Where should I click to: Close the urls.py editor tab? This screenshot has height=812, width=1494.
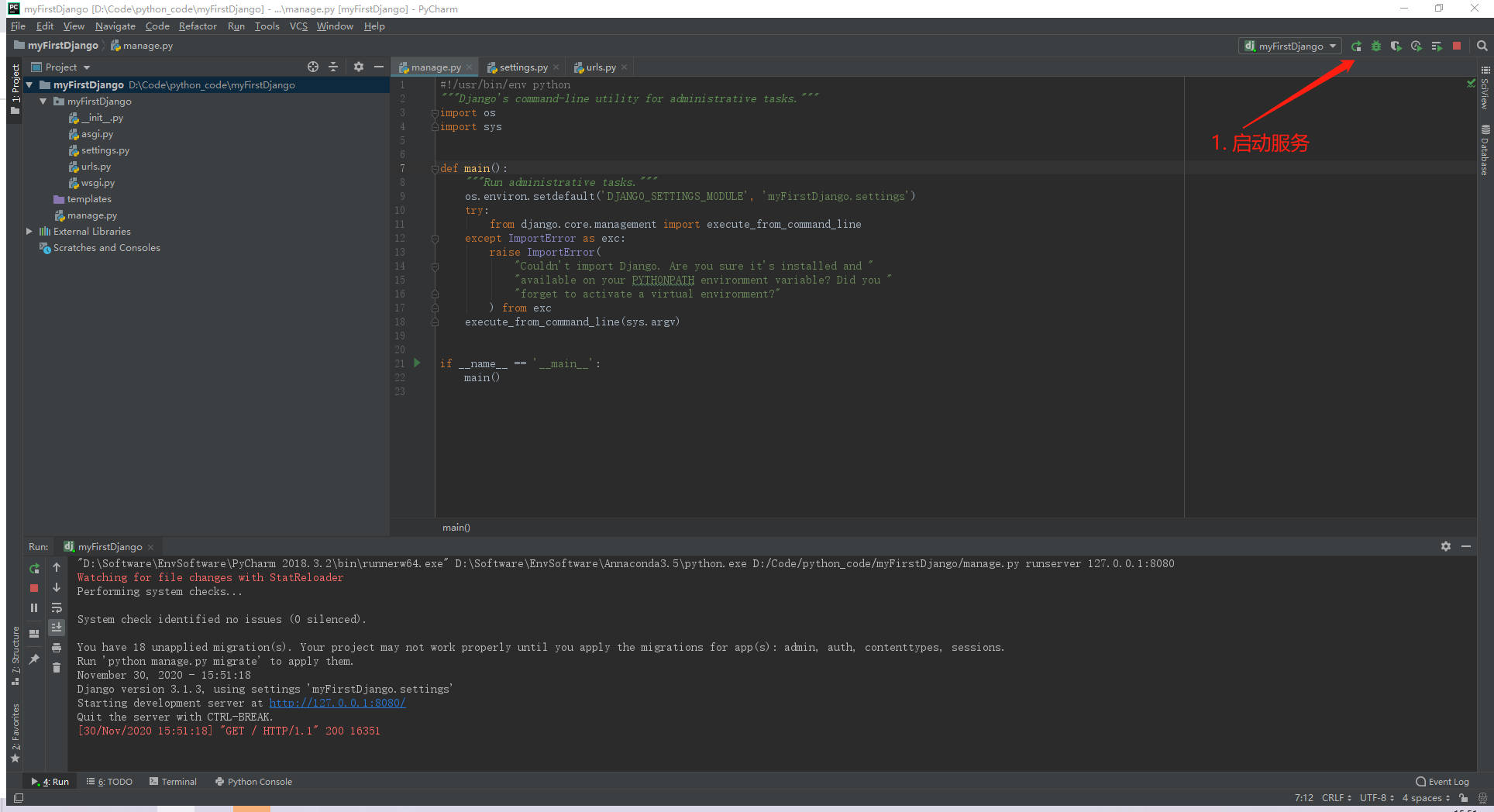625,67
